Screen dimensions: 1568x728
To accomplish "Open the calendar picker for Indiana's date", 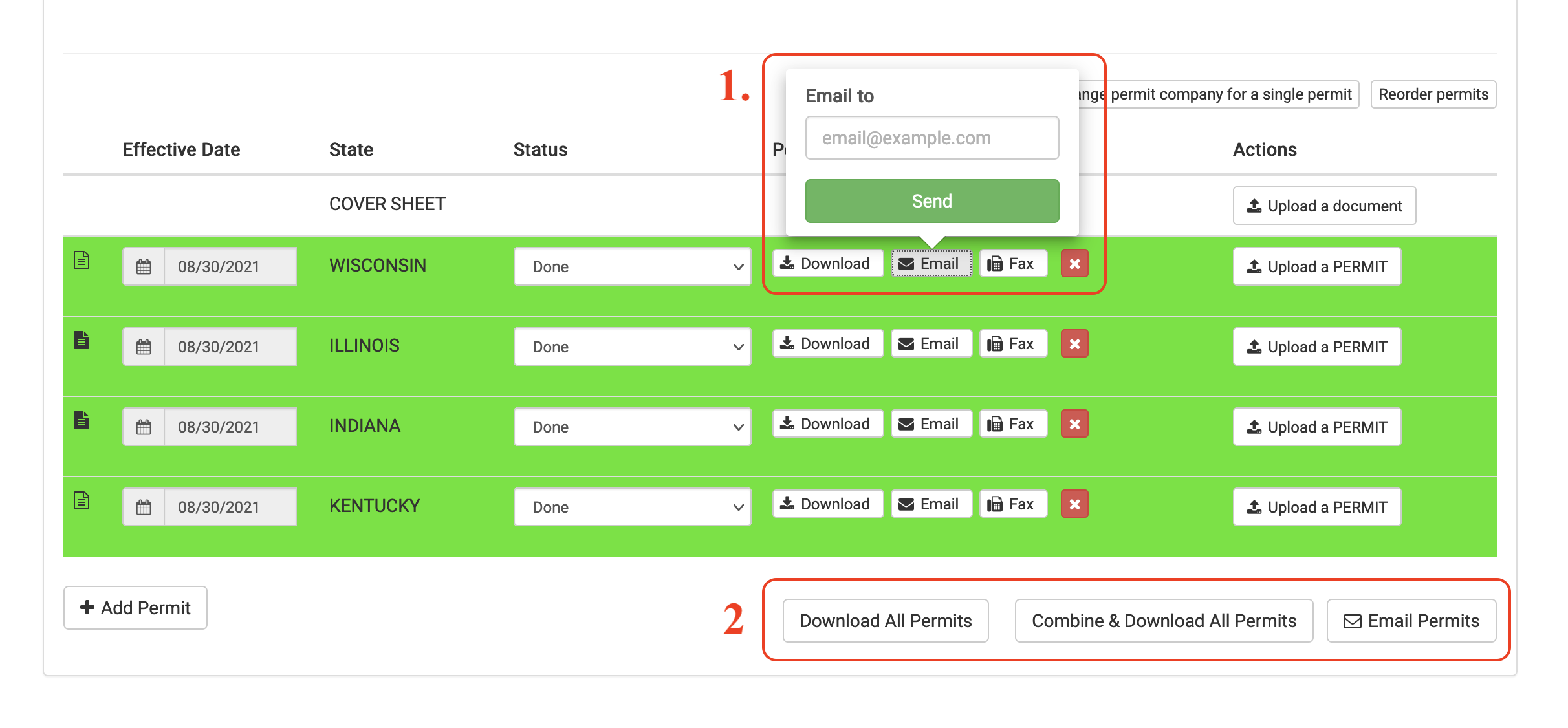I will 144,426.
